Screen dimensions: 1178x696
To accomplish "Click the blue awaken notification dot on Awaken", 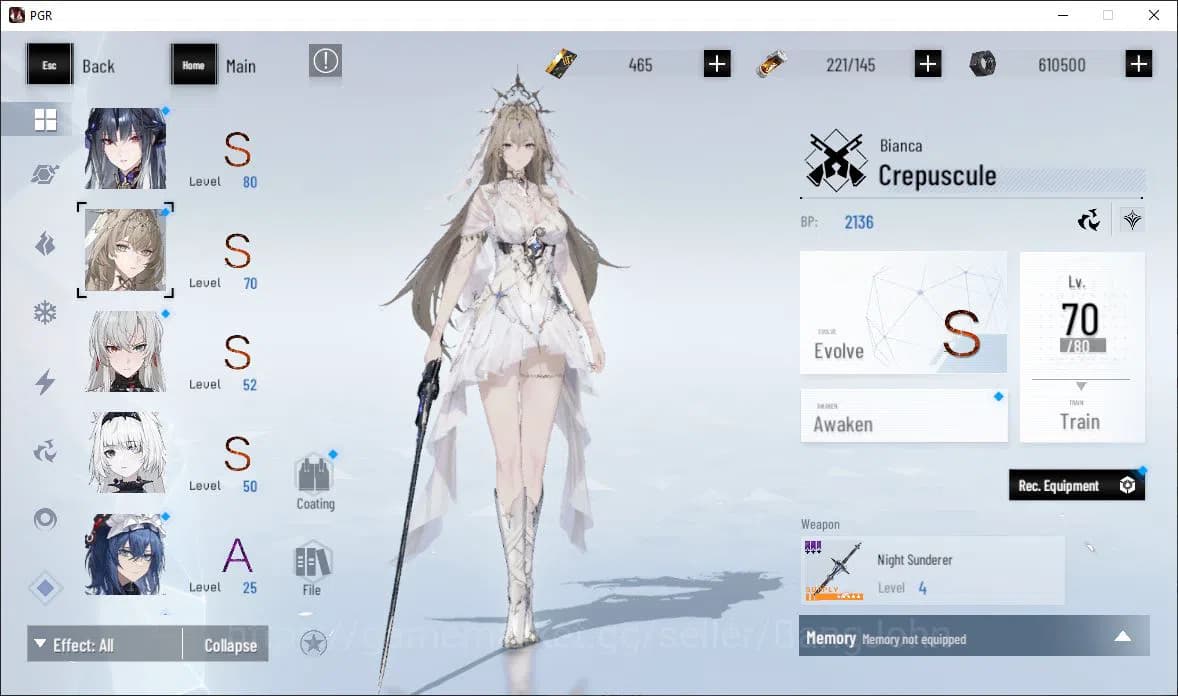I will [997, 396].
